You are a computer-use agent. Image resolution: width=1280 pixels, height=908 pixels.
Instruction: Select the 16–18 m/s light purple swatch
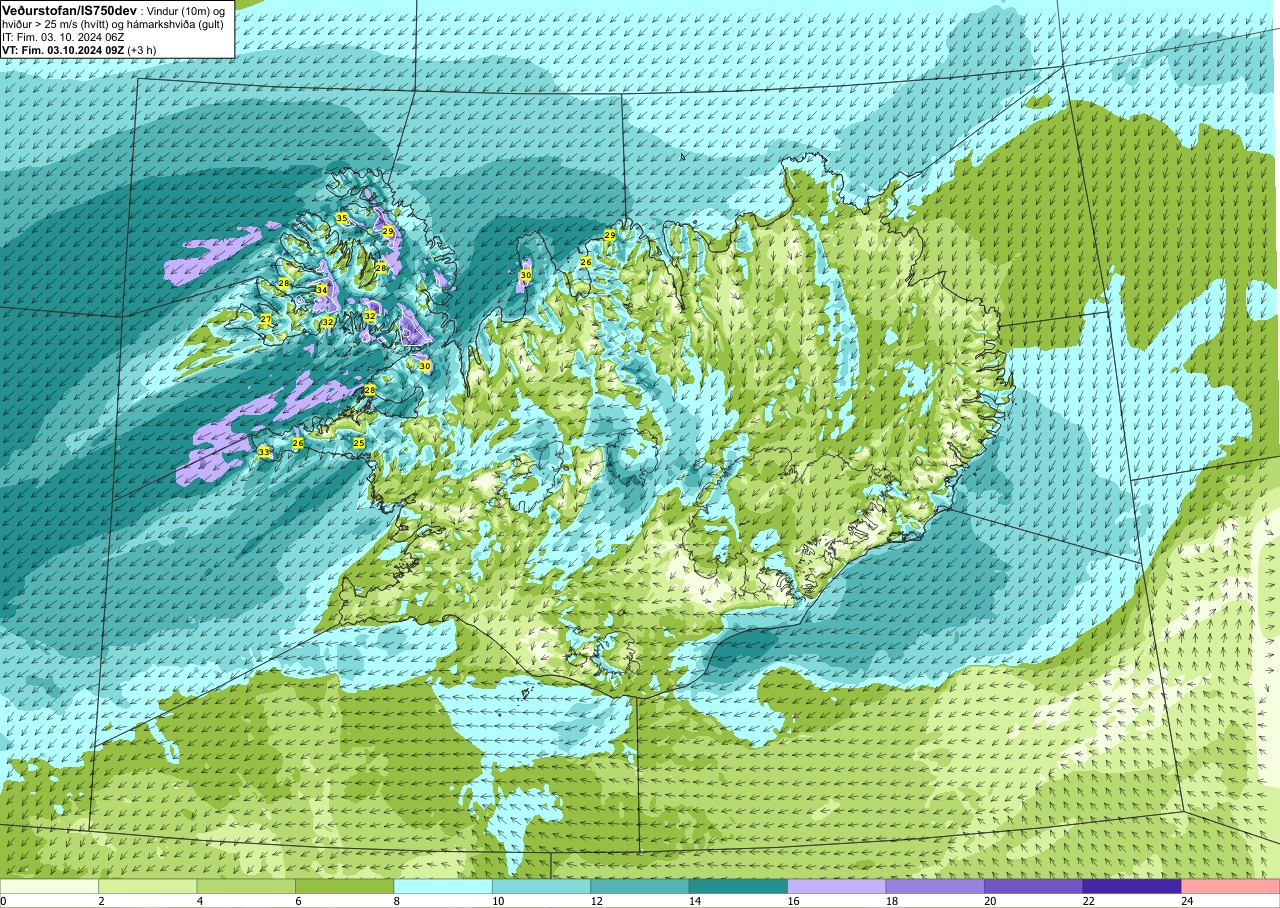[x=837, y=886]
